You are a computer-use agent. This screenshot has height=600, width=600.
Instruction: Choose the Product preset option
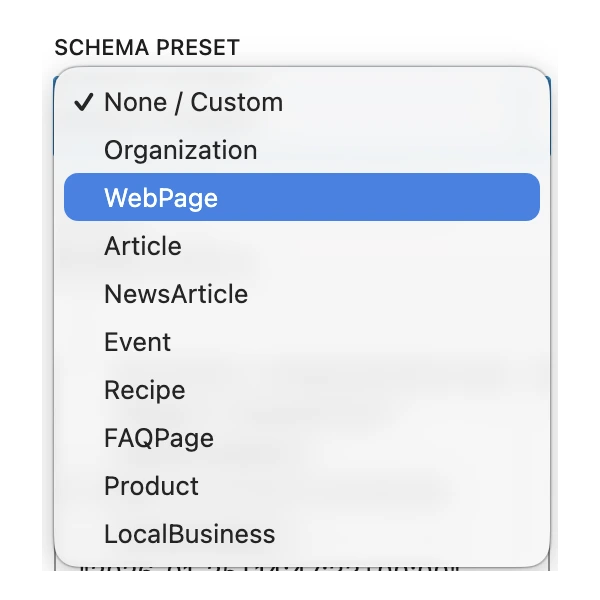coord(152,486)
